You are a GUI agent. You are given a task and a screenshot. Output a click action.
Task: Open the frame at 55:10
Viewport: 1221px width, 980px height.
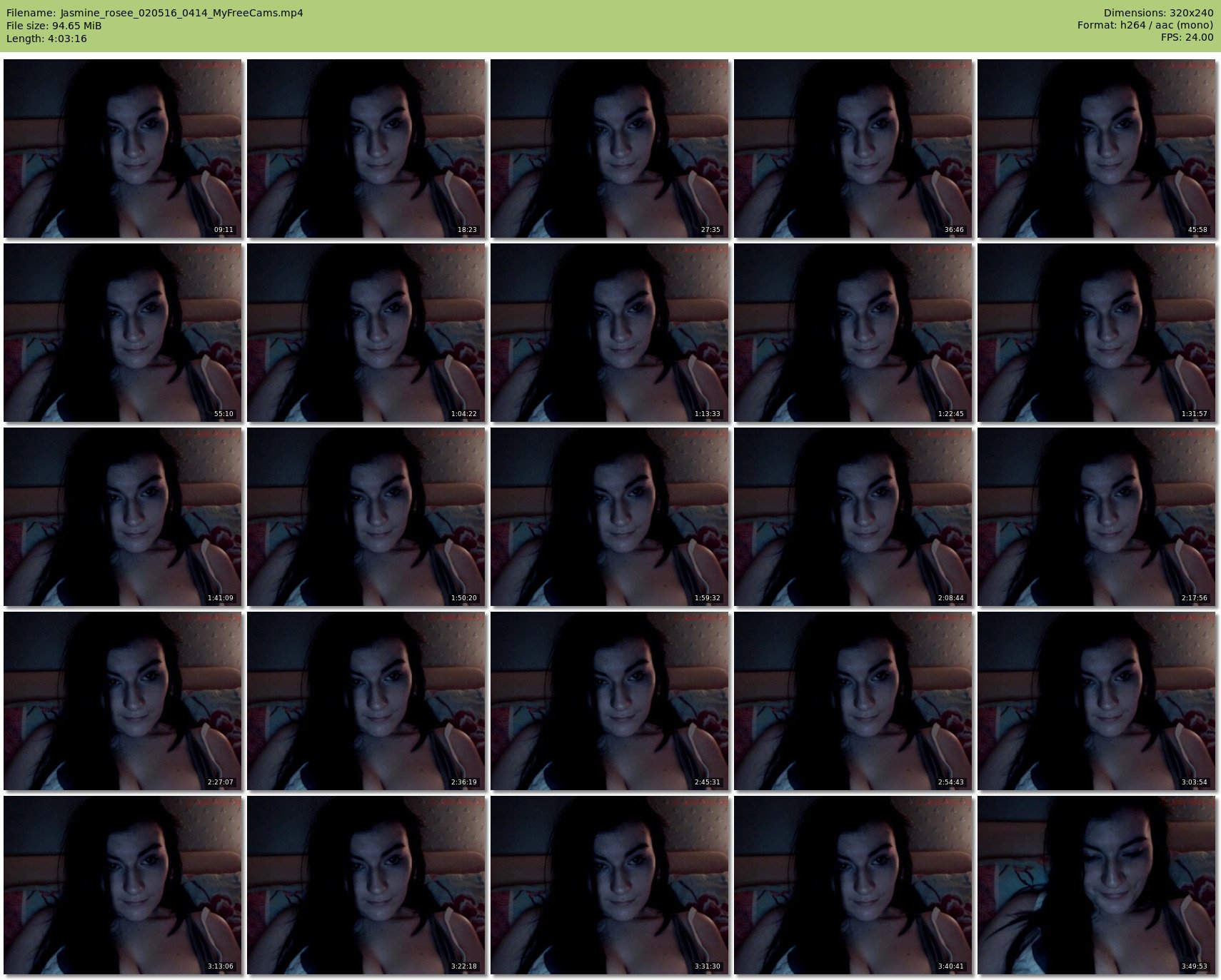123,333
